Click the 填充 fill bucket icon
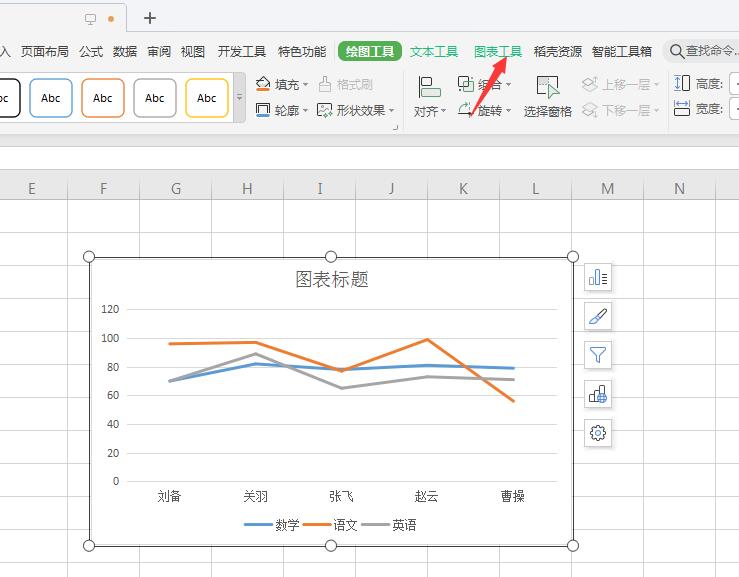The image size is (739, 577). coord(263,84)
